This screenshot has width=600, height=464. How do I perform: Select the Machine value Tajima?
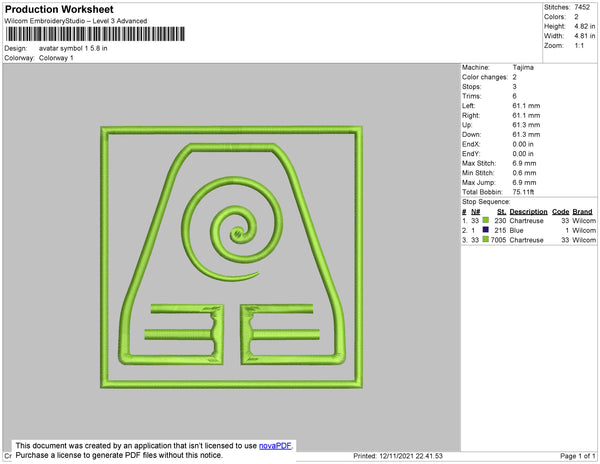tap(523, 67)
